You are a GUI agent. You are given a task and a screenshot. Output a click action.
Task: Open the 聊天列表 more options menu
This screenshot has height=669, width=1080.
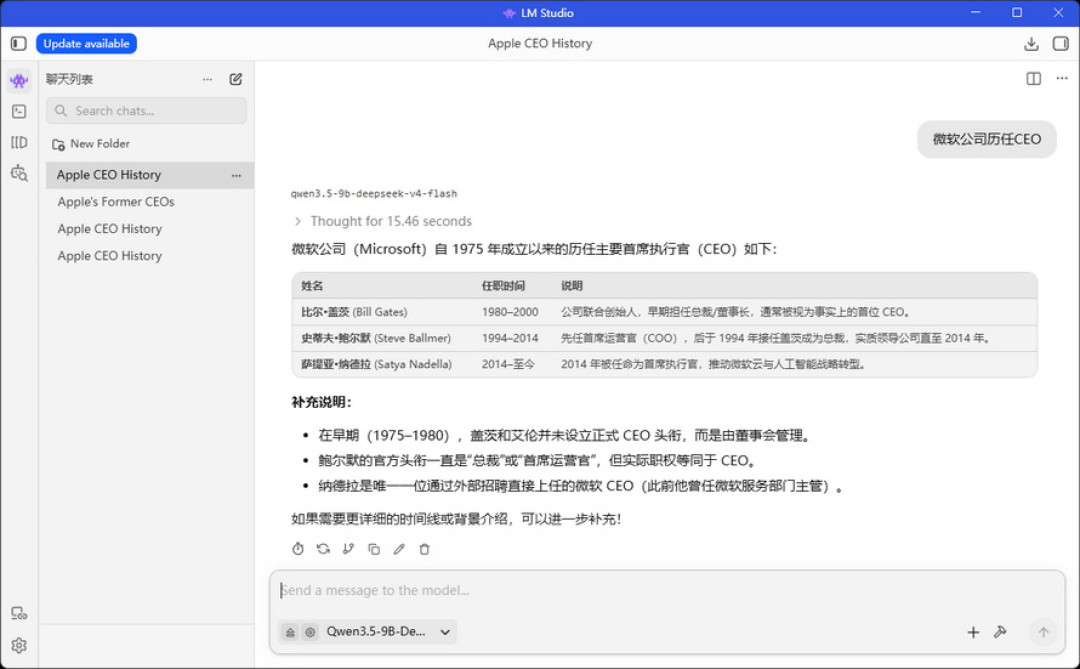(207, 79)
